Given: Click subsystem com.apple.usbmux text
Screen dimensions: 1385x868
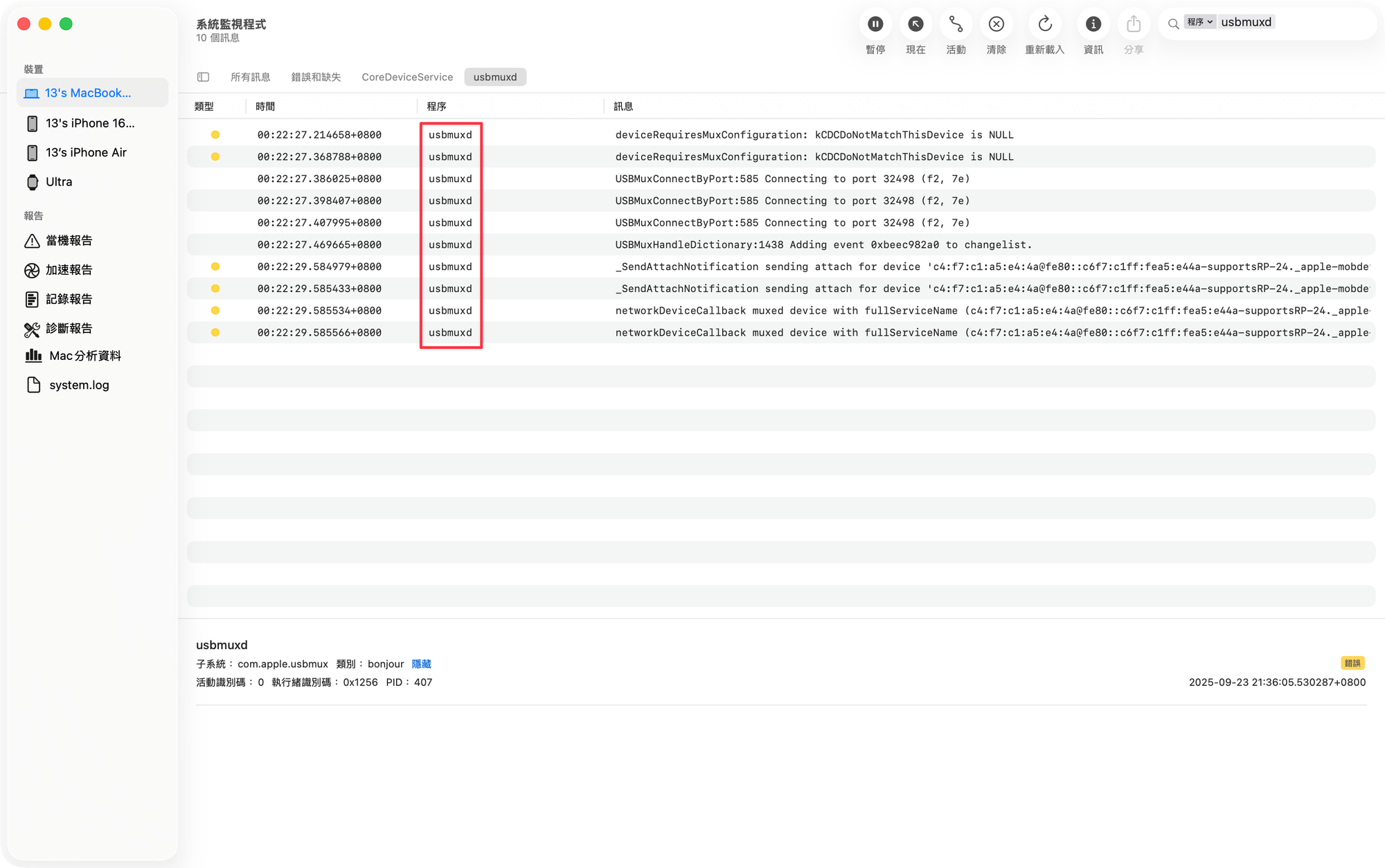Looking at the screenshot, I should pyautogui.click(x=283, y=664).
